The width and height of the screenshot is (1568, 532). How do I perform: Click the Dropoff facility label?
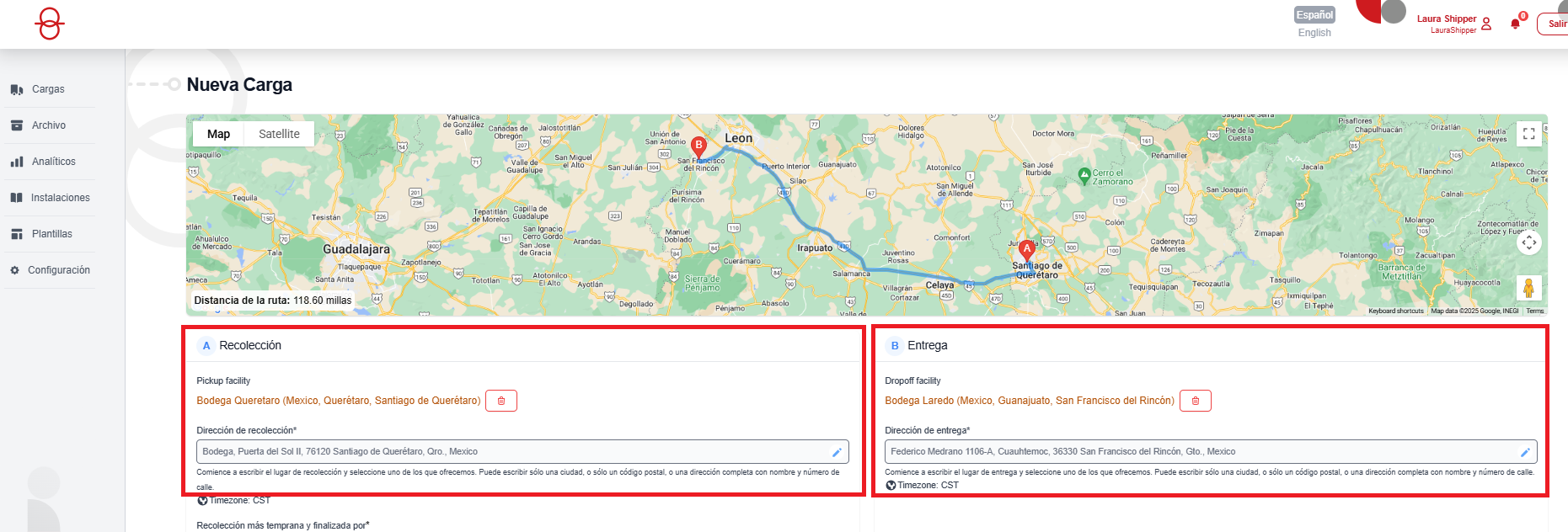[x=912, y=381]
